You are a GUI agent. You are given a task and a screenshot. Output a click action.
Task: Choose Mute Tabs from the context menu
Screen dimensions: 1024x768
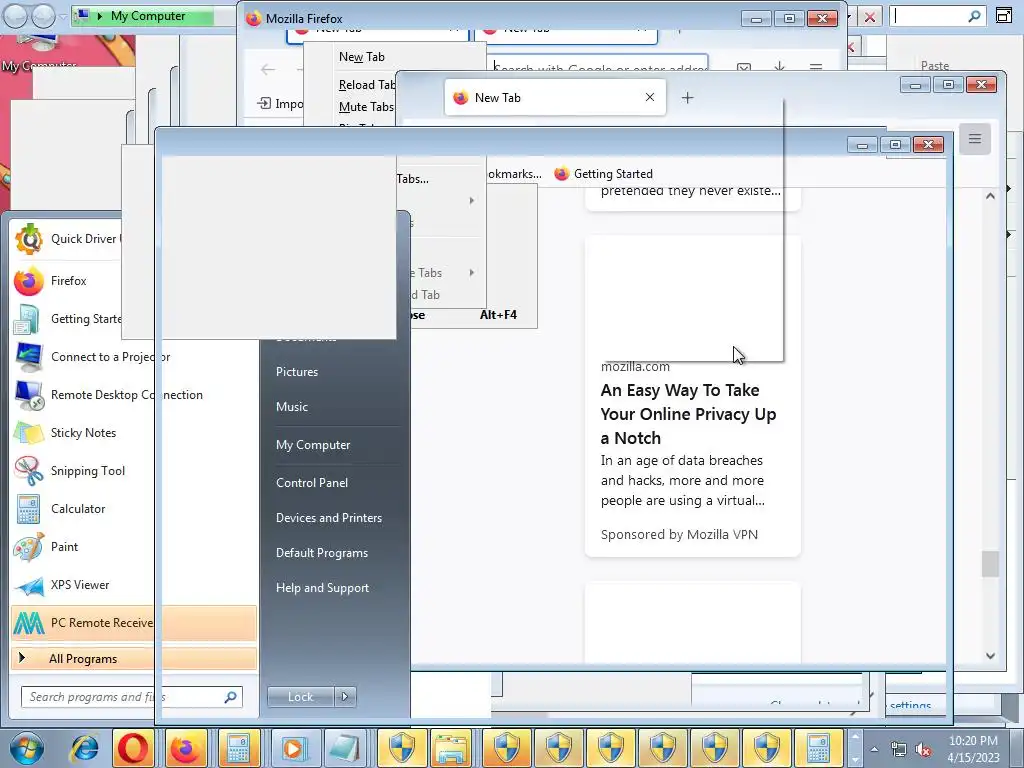(366, 107)
